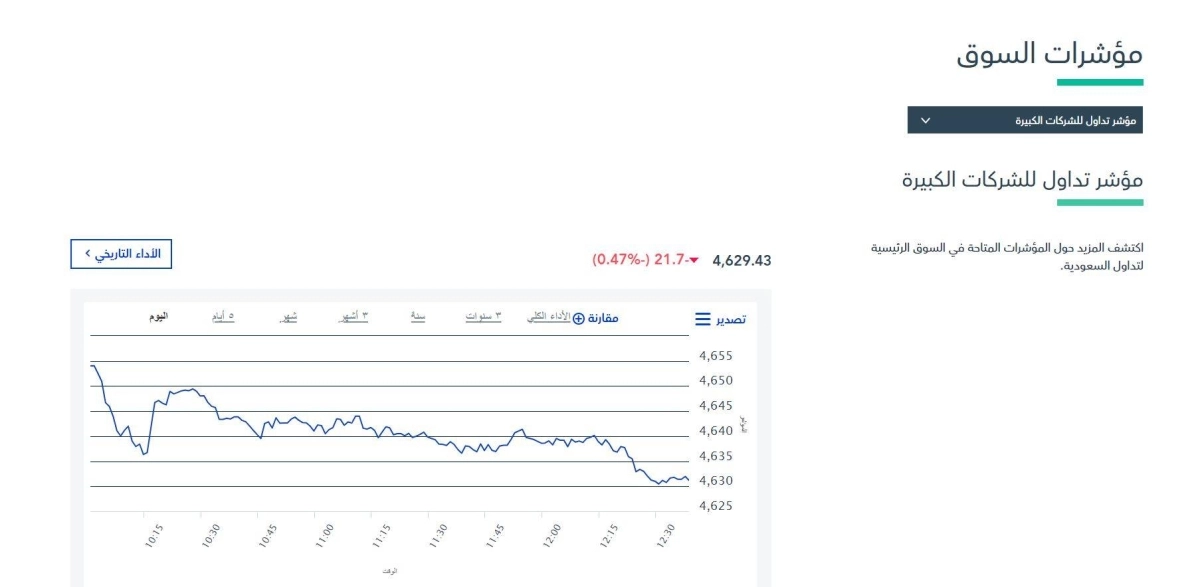Open the export hamburger menu icon
Screen dimensions: 1200x587
tap(704, 320)
